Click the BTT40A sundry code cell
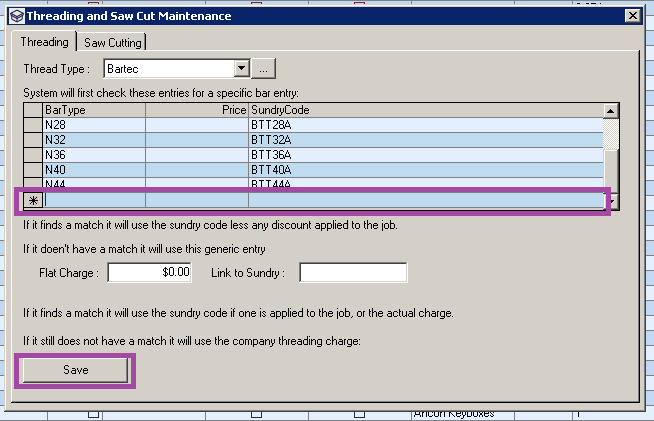 (425, 170)
